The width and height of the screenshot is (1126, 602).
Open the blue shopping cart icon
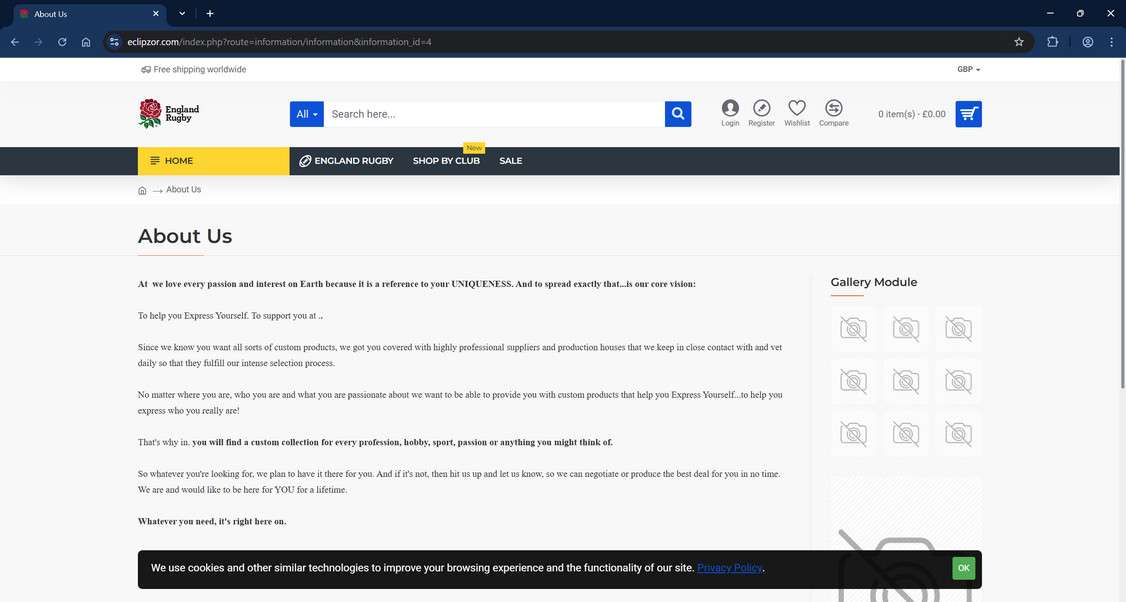coord(968,114)
